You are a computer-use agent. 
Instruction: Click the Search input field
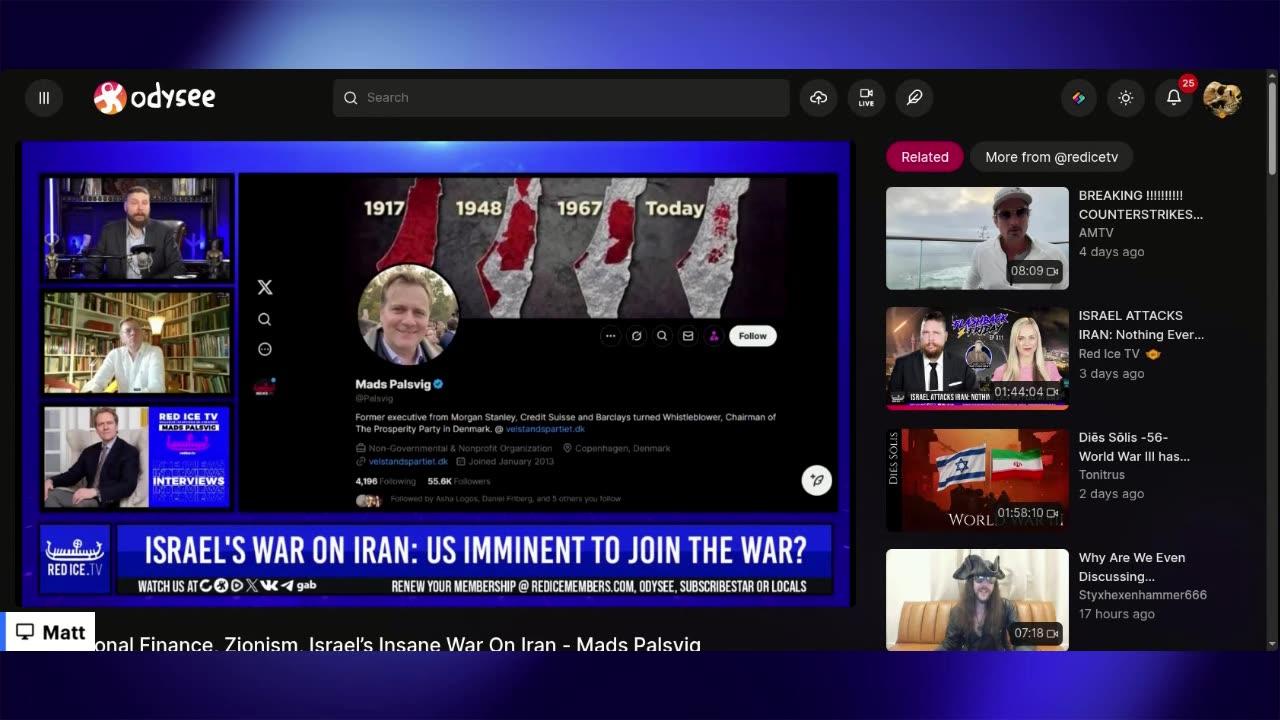coord(561,98)
